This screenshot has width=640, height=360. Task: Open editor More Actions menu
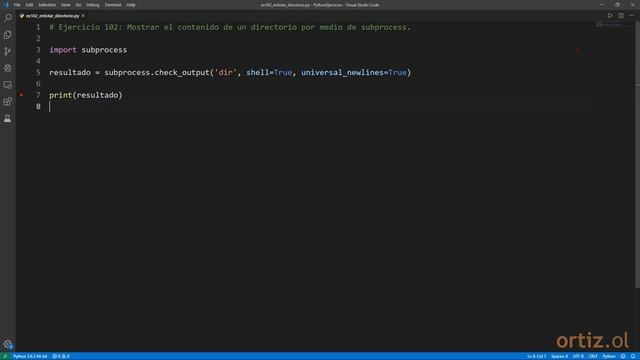point(631,16)
